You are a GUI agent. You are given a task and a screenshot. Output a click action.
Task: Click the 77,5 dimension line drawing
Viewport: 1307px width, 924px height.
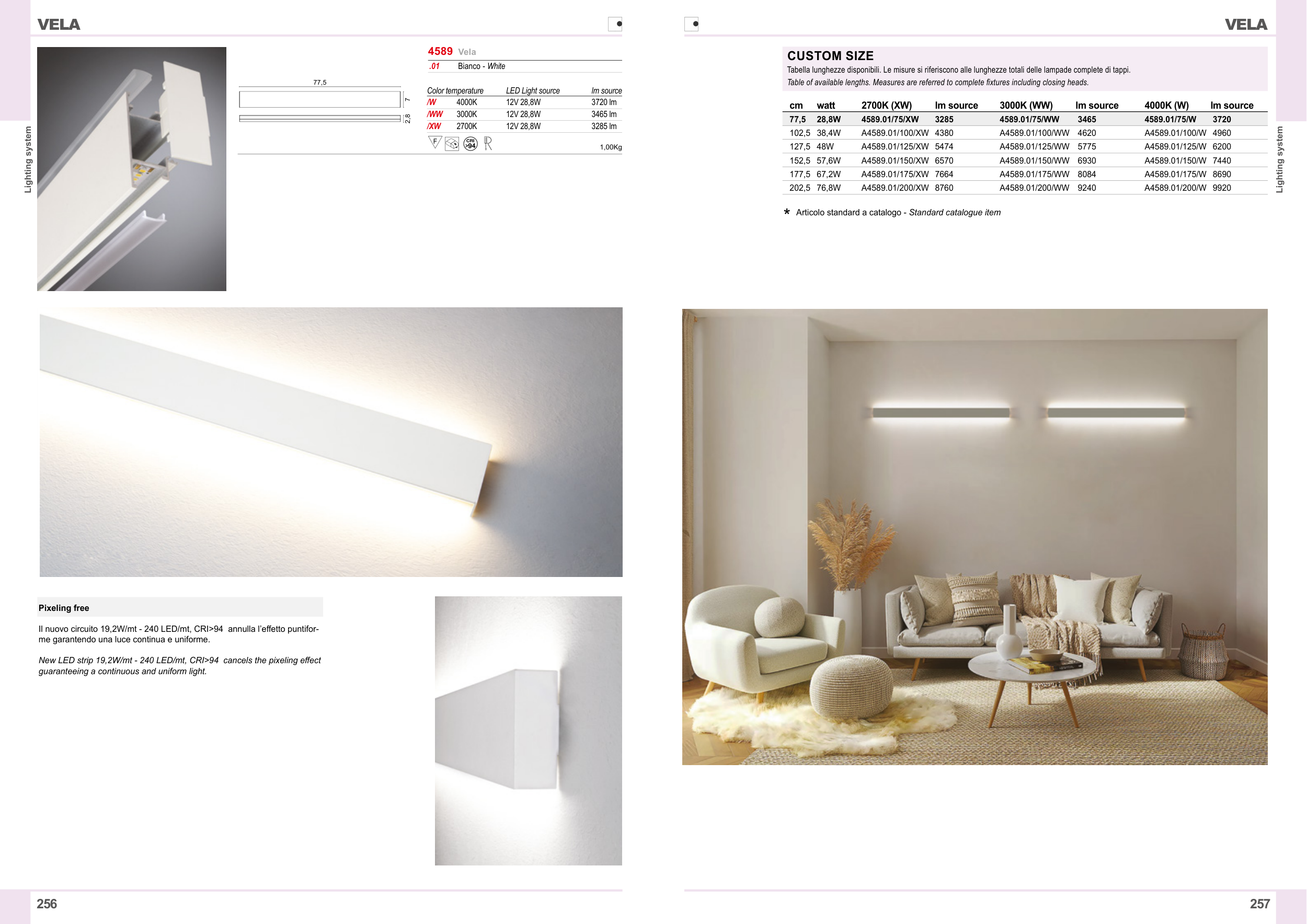(320, 100)
